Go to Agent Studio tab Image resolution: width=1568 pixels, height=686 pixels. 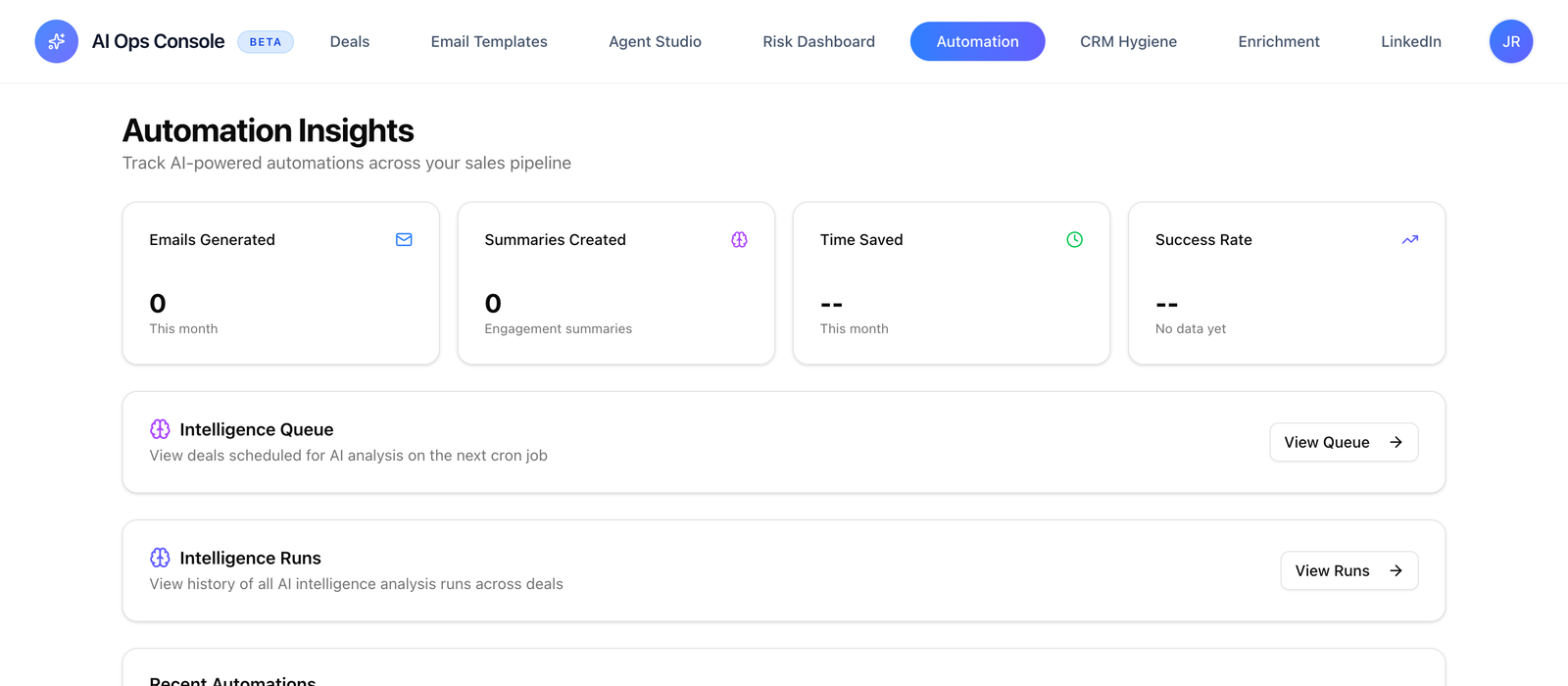tap(655, 41)
